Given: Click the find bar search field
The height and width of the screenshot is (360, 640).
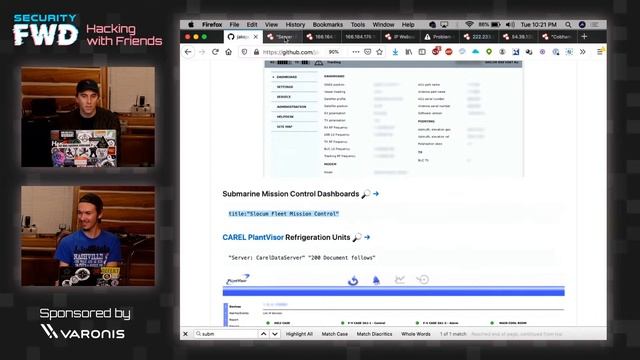Looking at the screenshot, I should click(226, 334).
